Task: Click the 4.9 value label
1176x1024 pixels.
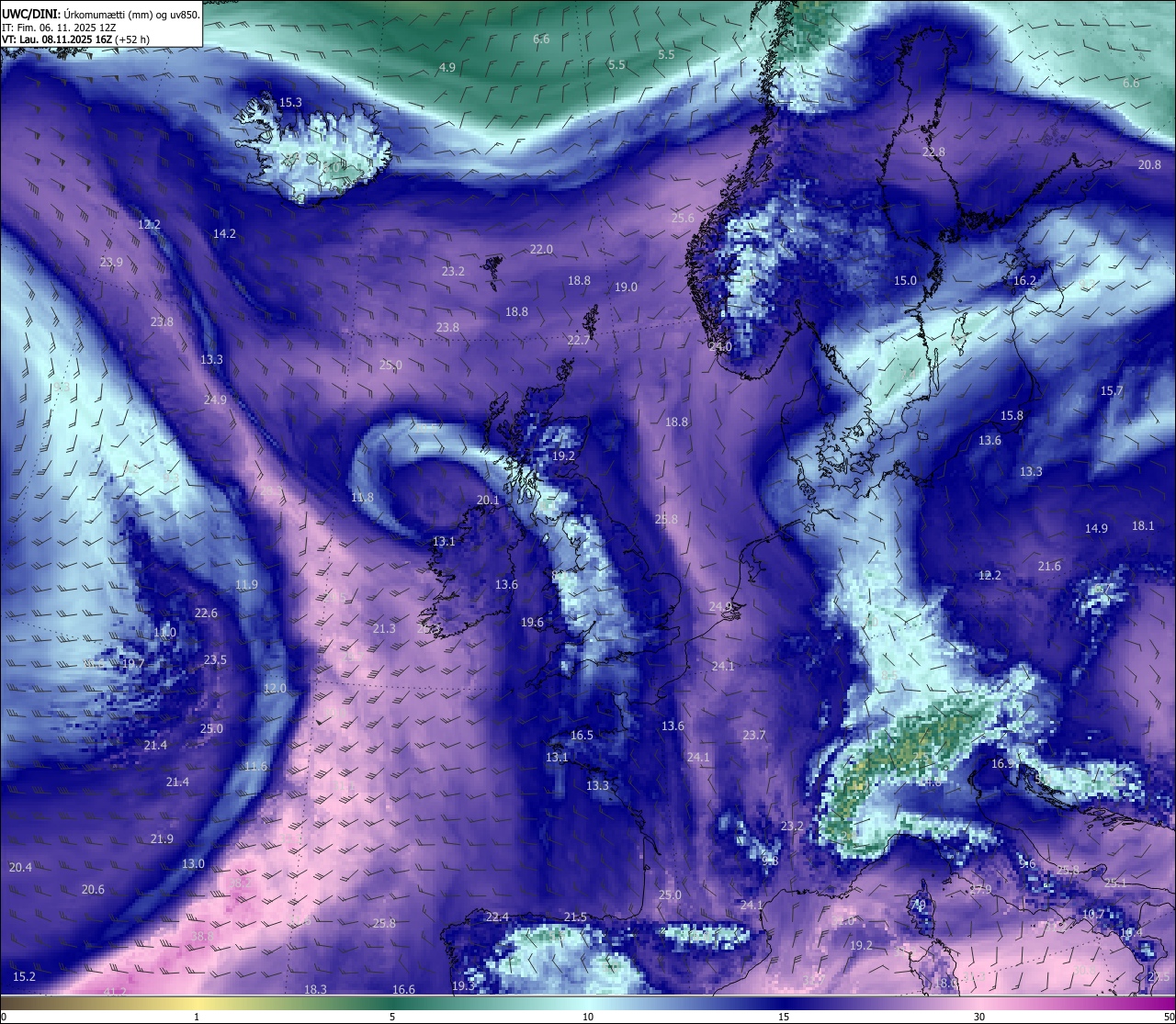Action: tap(447, 68)
